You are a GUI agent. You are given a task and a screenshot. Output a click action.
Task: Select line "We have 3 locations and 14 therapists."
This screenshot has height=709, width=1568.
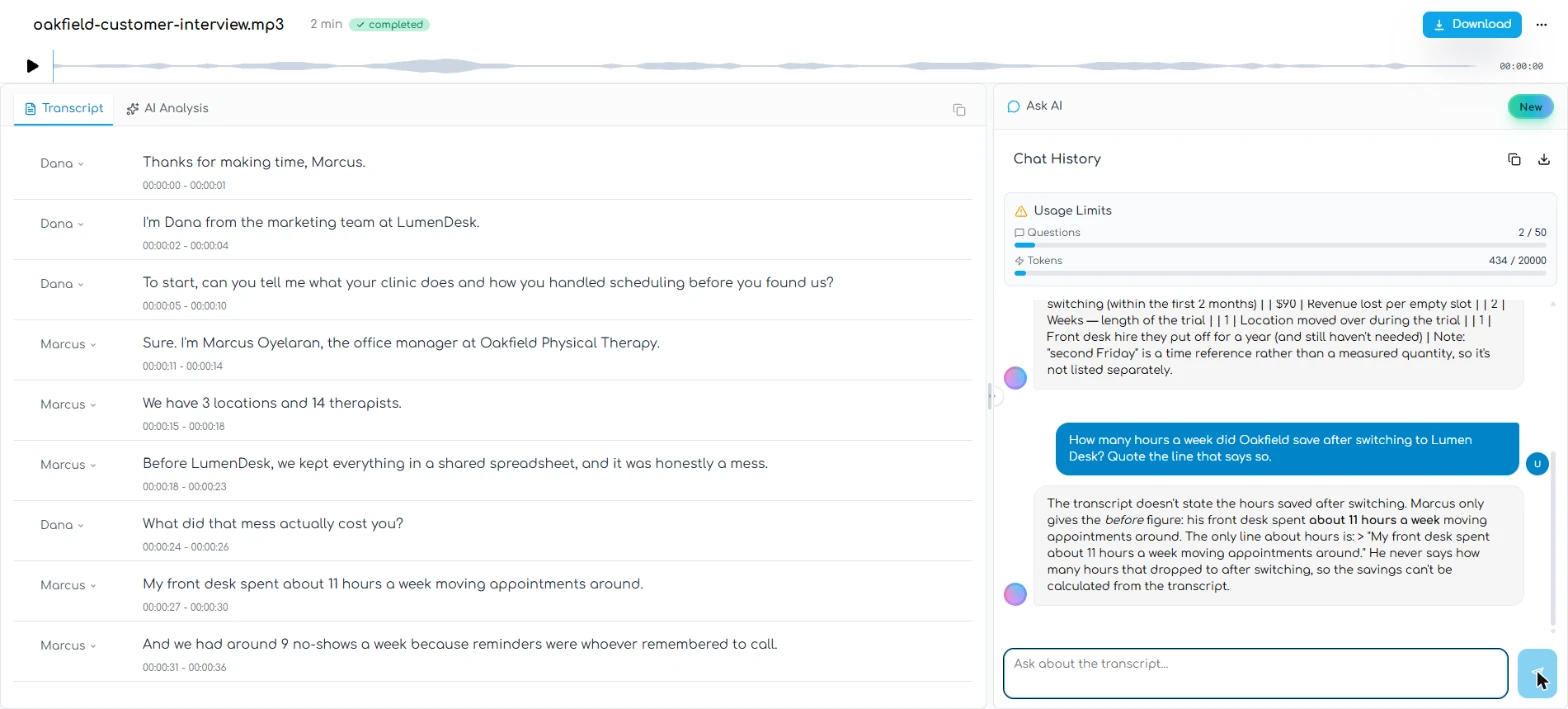[x=272, y=403]
